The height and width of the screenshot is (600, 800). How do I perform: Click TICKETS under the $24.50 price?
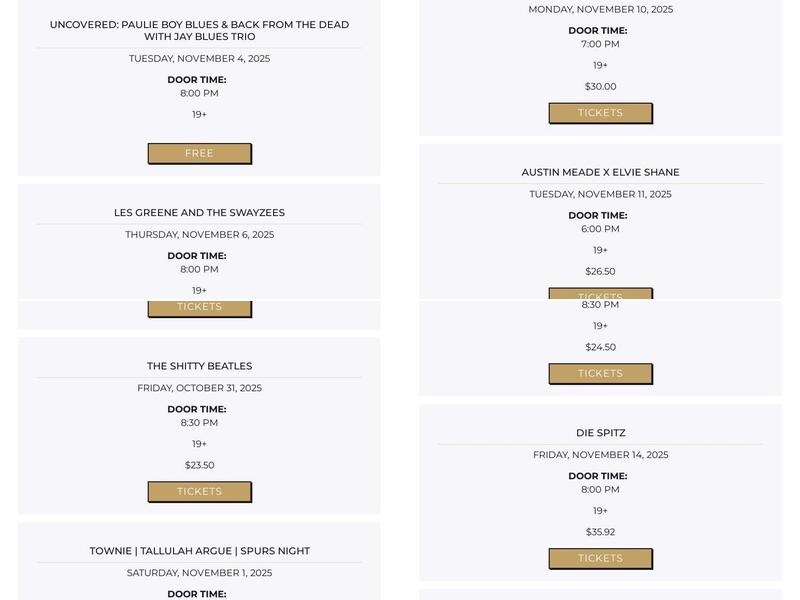pos(600,373)
